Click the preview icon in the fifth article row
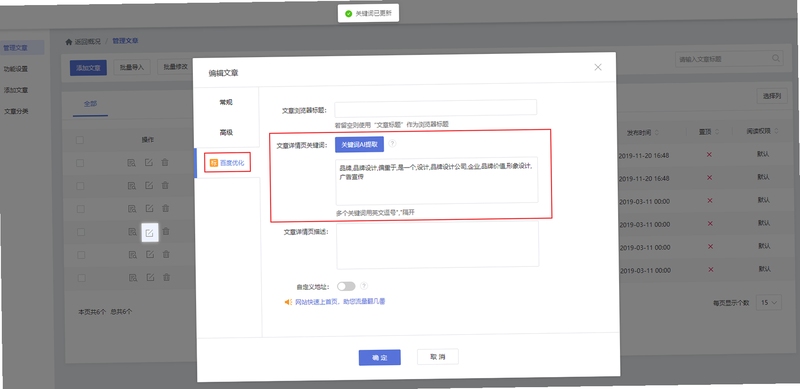The width and height of the screenshot is (800, 389). [132, 255]
